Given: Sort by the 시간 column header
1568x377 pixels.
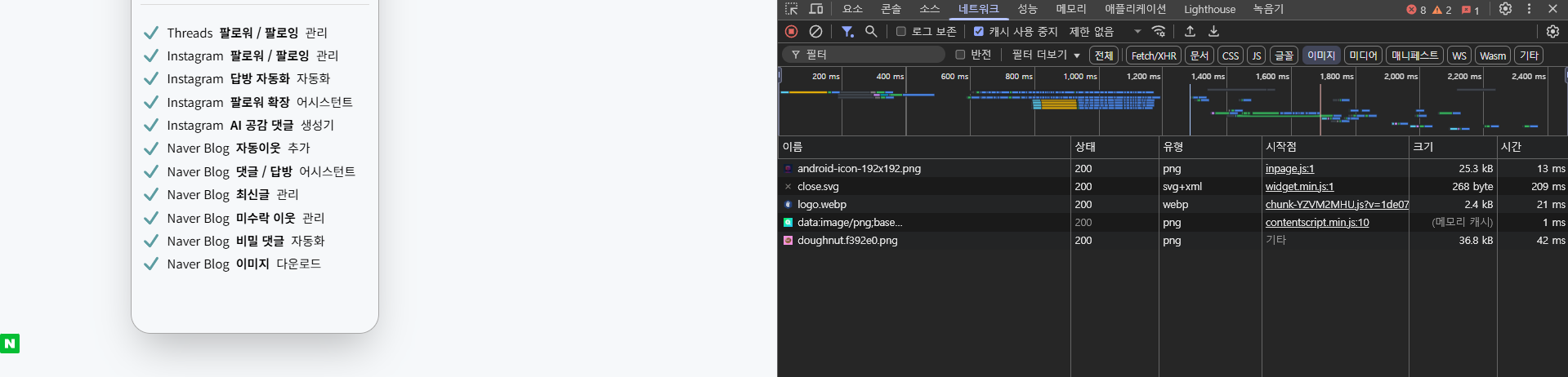Looking at the screenshot, I should (1532, 147).
